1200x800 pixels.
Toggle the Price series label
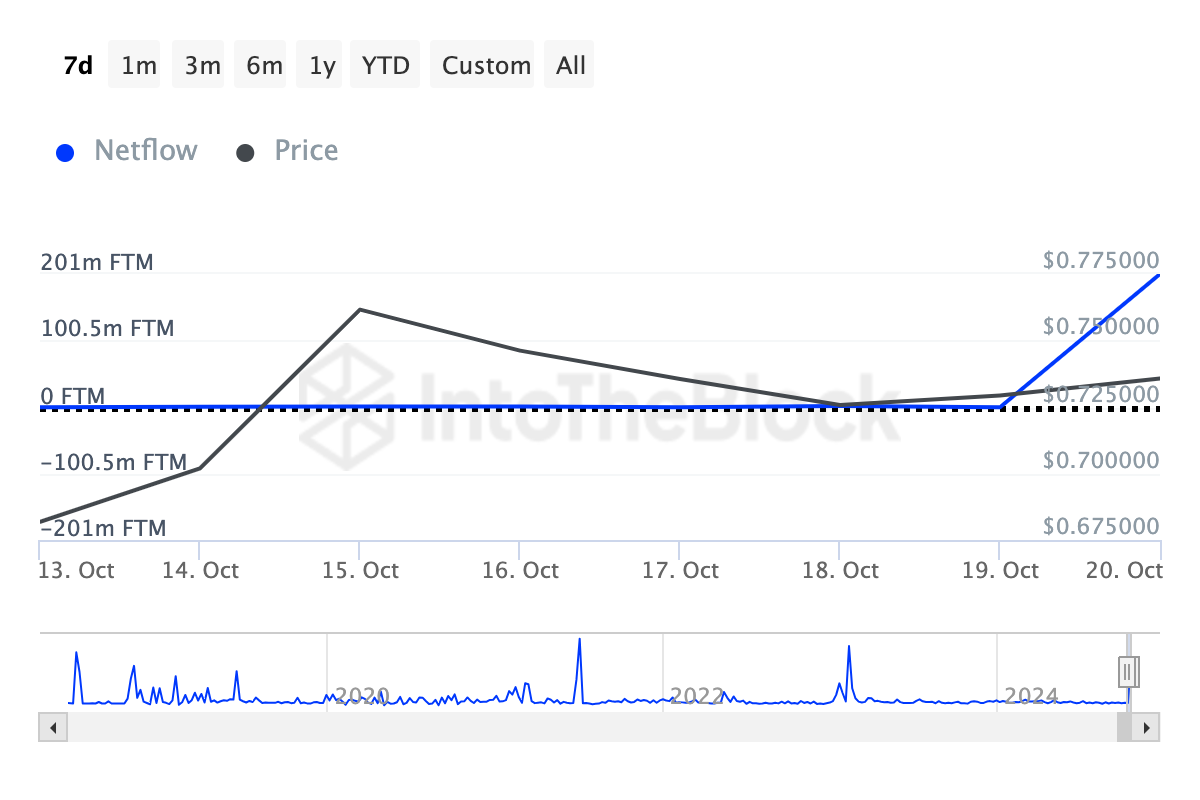click(306, 151)
